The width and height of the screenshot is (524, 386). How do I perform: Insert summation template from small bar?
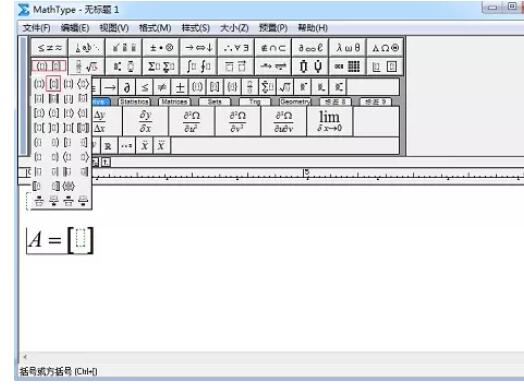pyautogui.click(x=267, y=87)
